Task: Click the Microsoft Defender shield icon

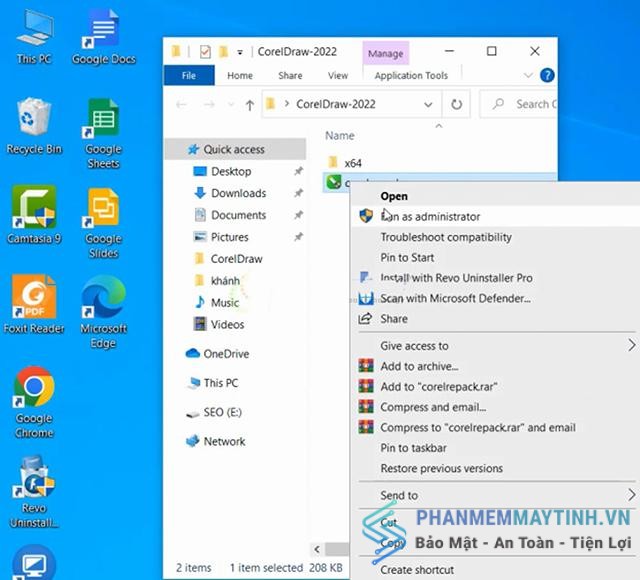Action: point(366,298)
